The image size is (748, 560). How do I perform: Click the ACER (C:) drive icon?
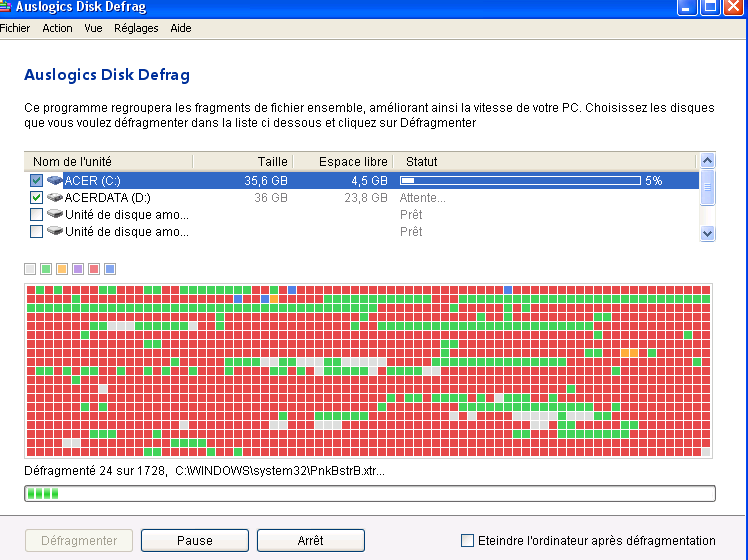point(55,180)
